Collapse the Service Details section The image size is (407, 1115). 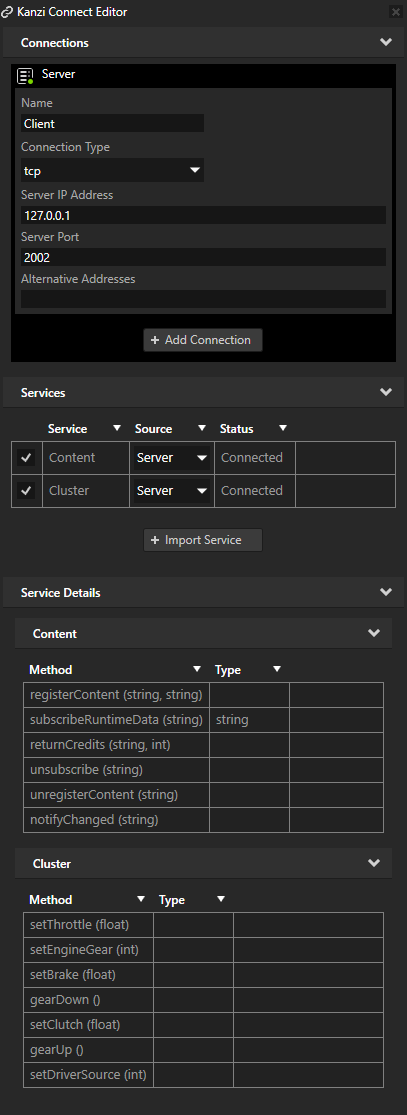pos(386,592)
